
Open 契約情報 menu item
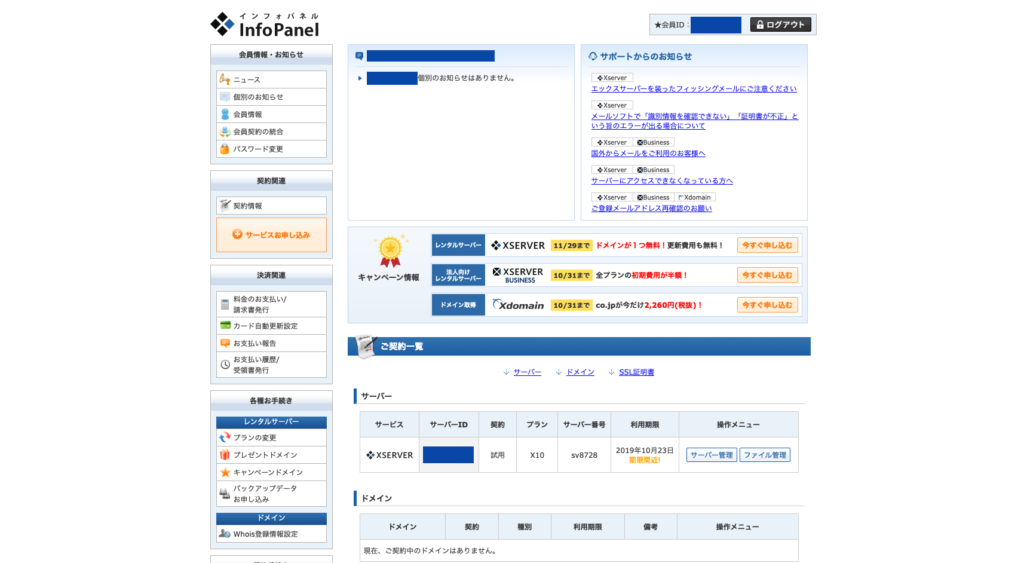pyautogui.click(x=271, y=206)
